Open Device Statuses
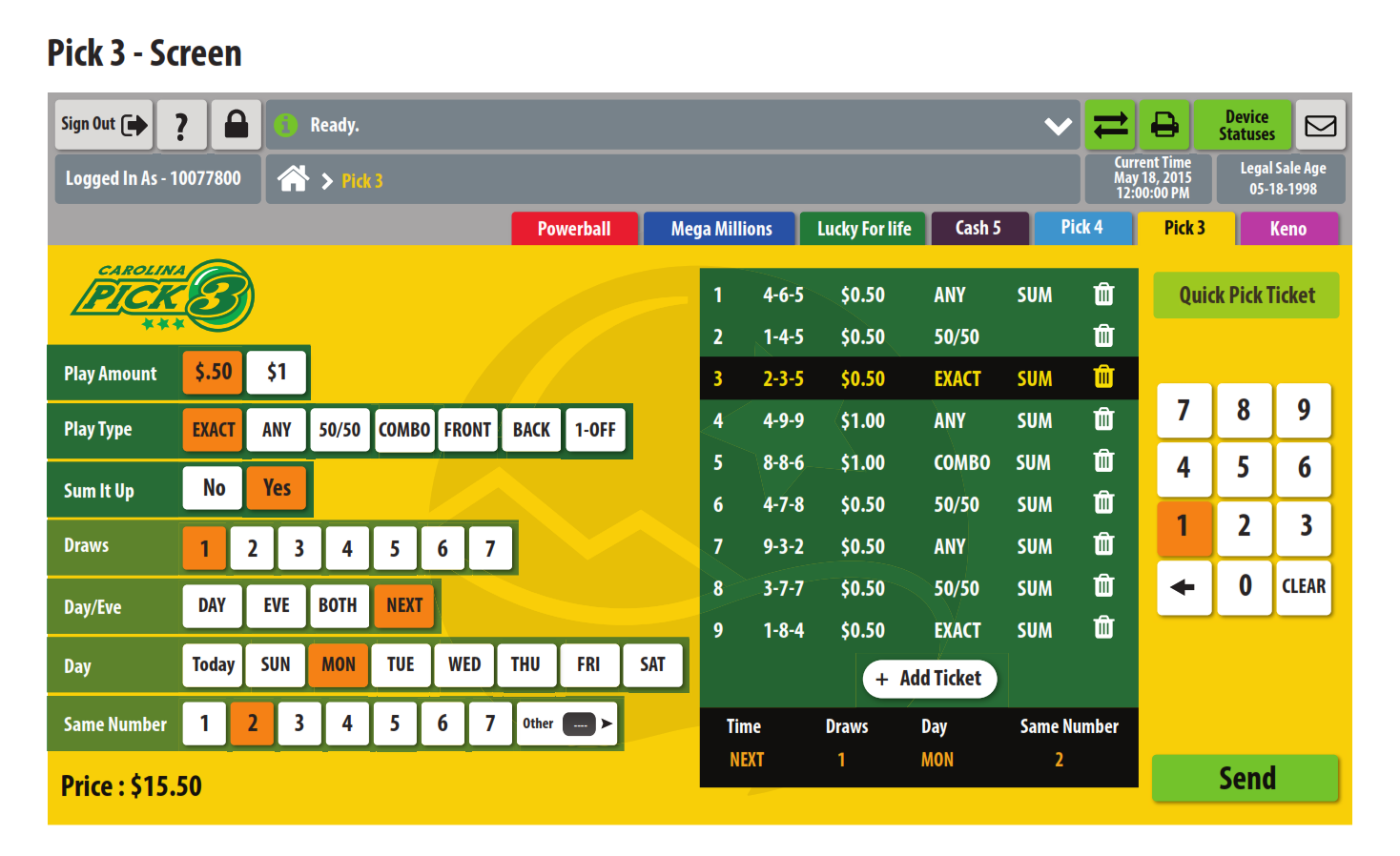Image resolution: width=1400 pixels, height=856 pixels. [x=1245, y=125]
